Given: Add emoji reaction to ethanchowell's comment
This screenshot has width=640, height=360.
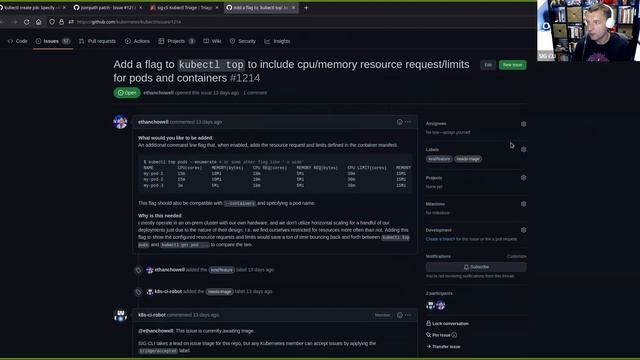Looking at the screenshot, I should tap(400, 122).
